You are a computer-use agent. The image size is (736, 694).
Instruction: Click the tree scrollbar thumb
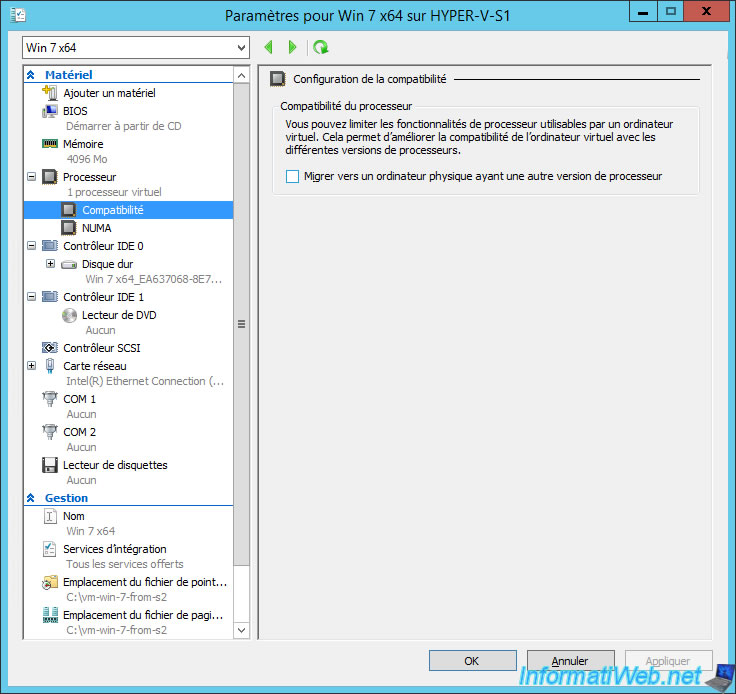(x=241, y=324)
